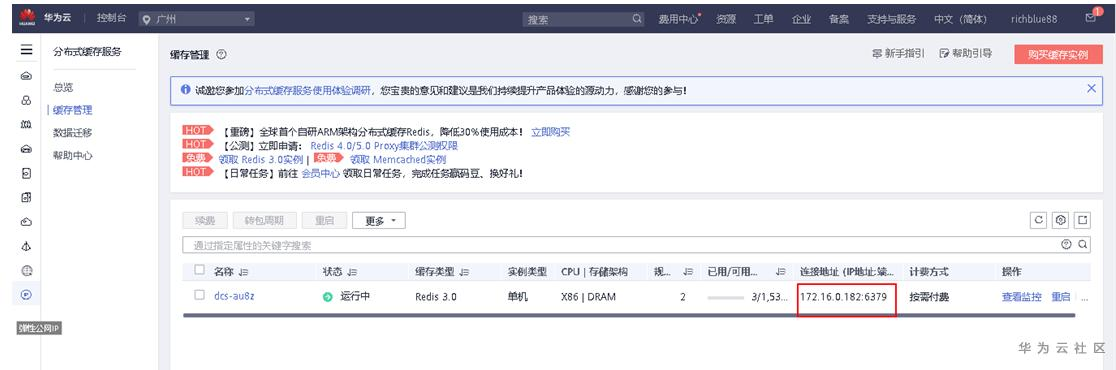Open 支持与服务 in top navigation
This screenshot has height=370, width=1116.
click(891, 19)
